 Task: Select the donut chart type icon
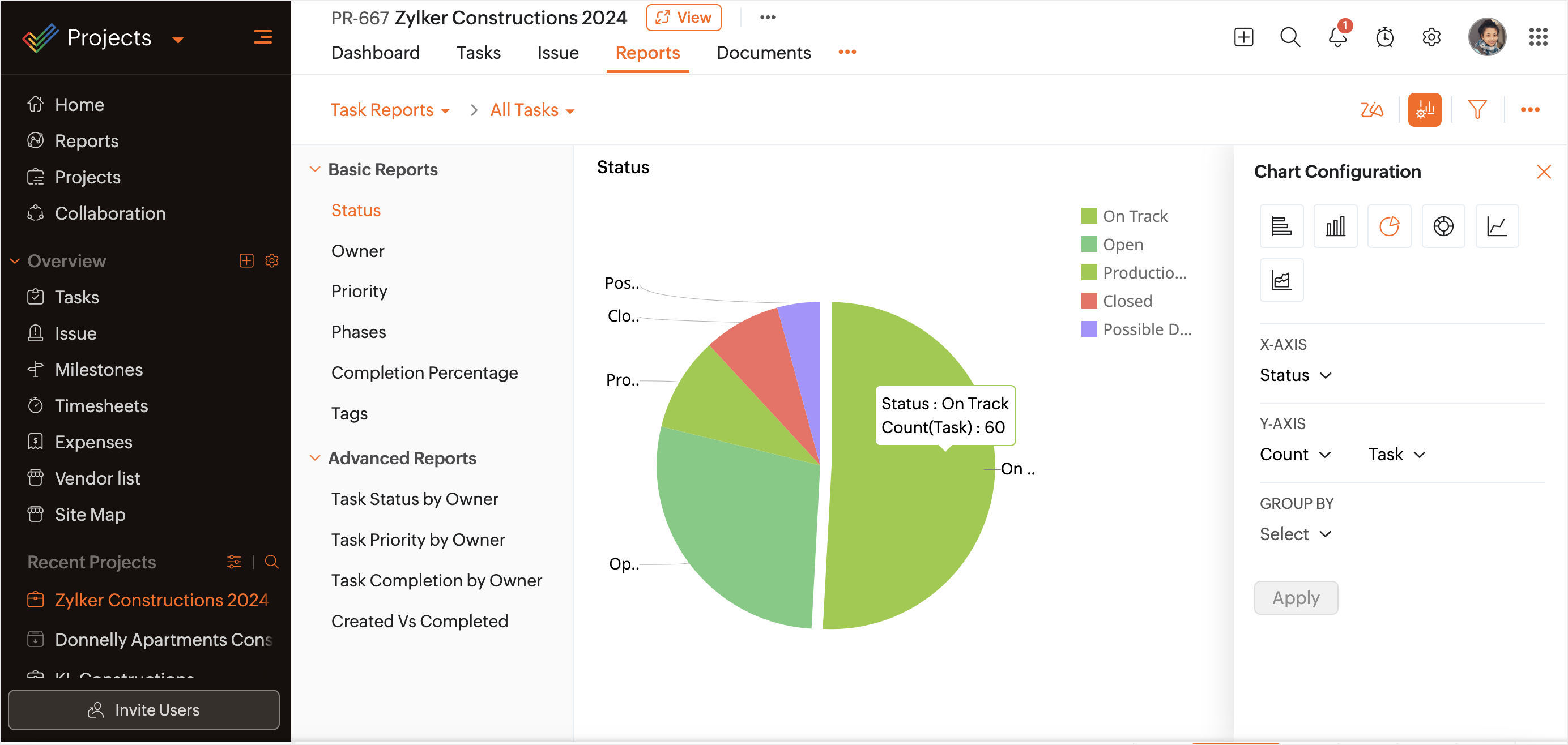(x=1443, y=226)
